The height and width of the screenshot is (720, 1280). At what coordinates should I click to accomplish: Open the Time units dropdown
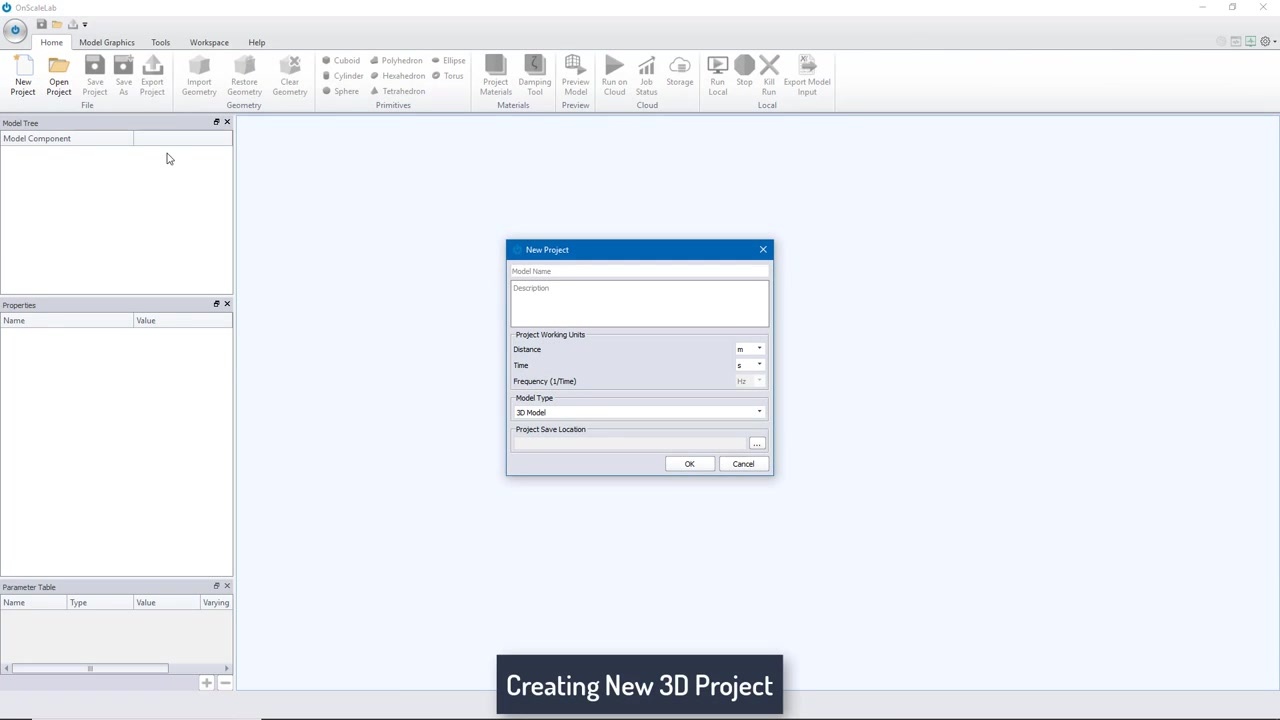tap(750, 365)
